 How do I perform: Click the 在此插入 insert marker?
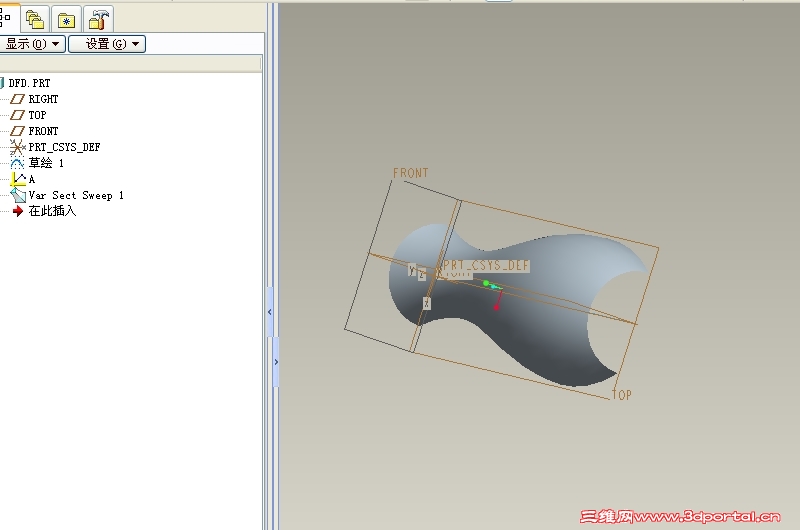52,211
